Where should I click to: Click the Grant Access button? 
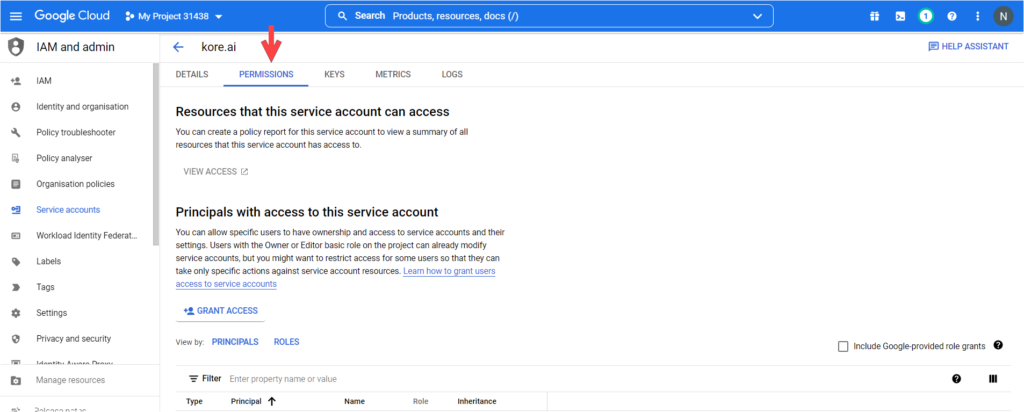[x=221, y=311]
